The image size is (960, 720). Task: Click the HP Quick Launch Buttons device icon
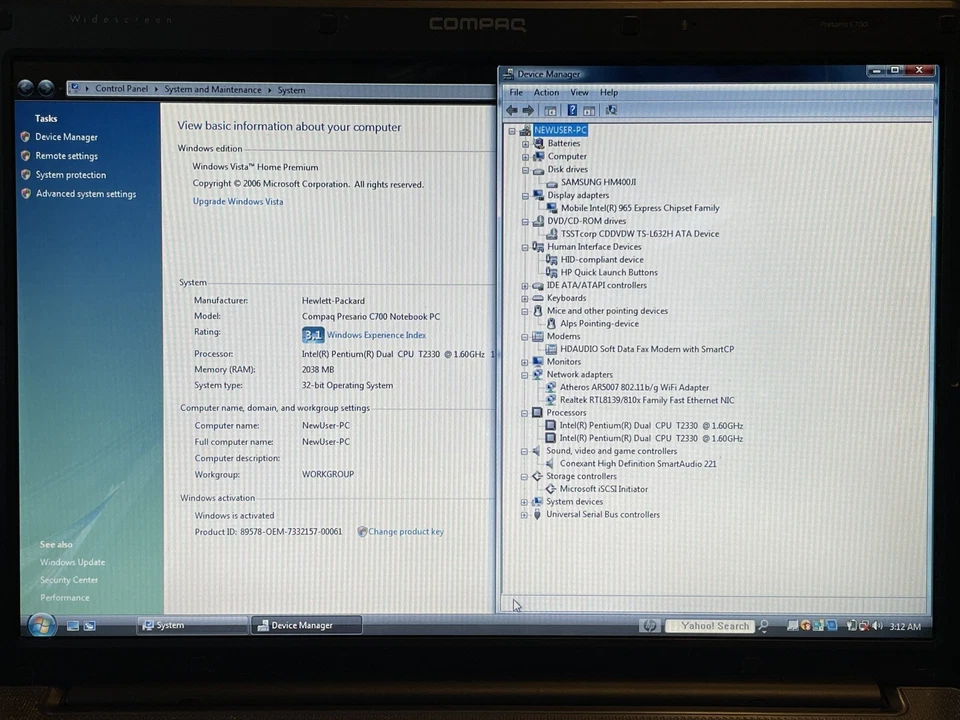pyautogui.click(x=552, y=272)
